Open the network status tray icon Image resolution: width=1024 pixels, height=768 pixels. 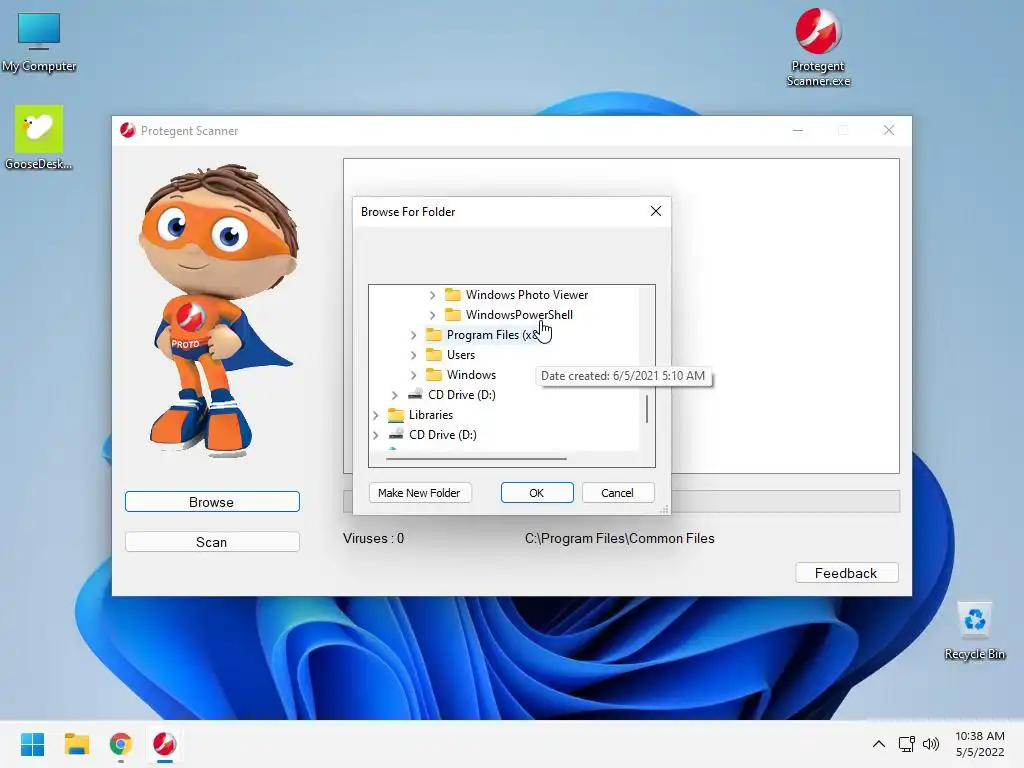tap(906, 744)
